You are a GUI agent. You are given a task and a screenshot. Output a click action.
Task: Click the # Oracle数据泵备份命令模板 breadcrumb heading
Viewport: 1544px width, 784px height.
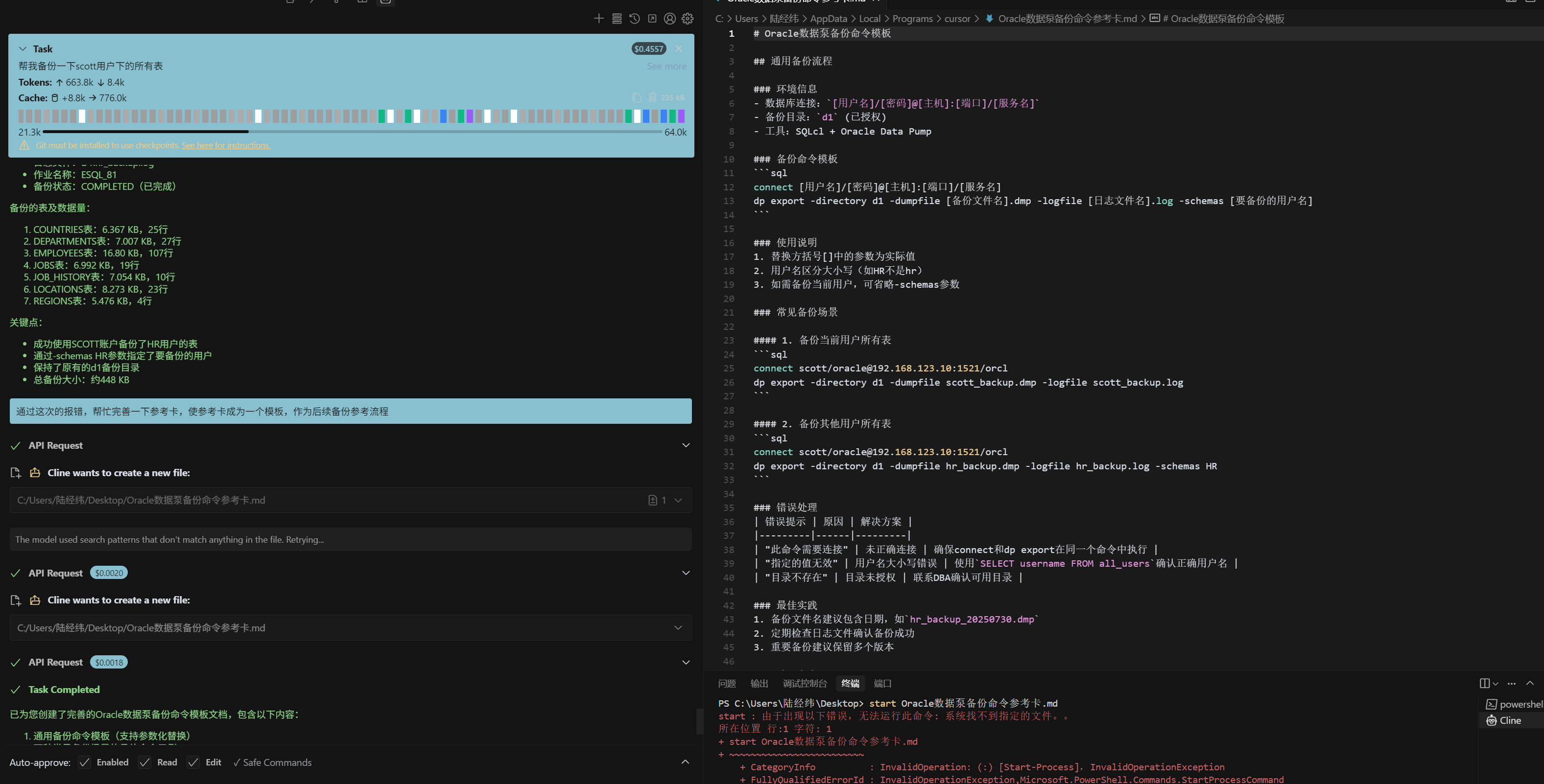pos(1223,19)
